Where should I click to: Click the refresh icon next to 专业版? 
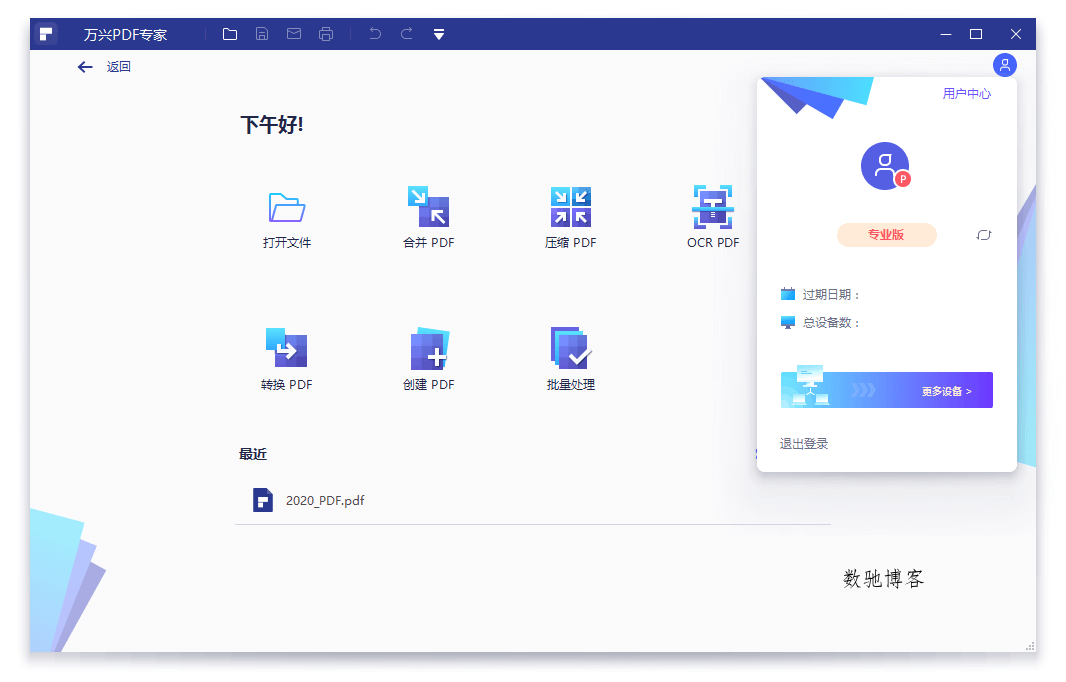pyautogui.click(x=984, y=235)
